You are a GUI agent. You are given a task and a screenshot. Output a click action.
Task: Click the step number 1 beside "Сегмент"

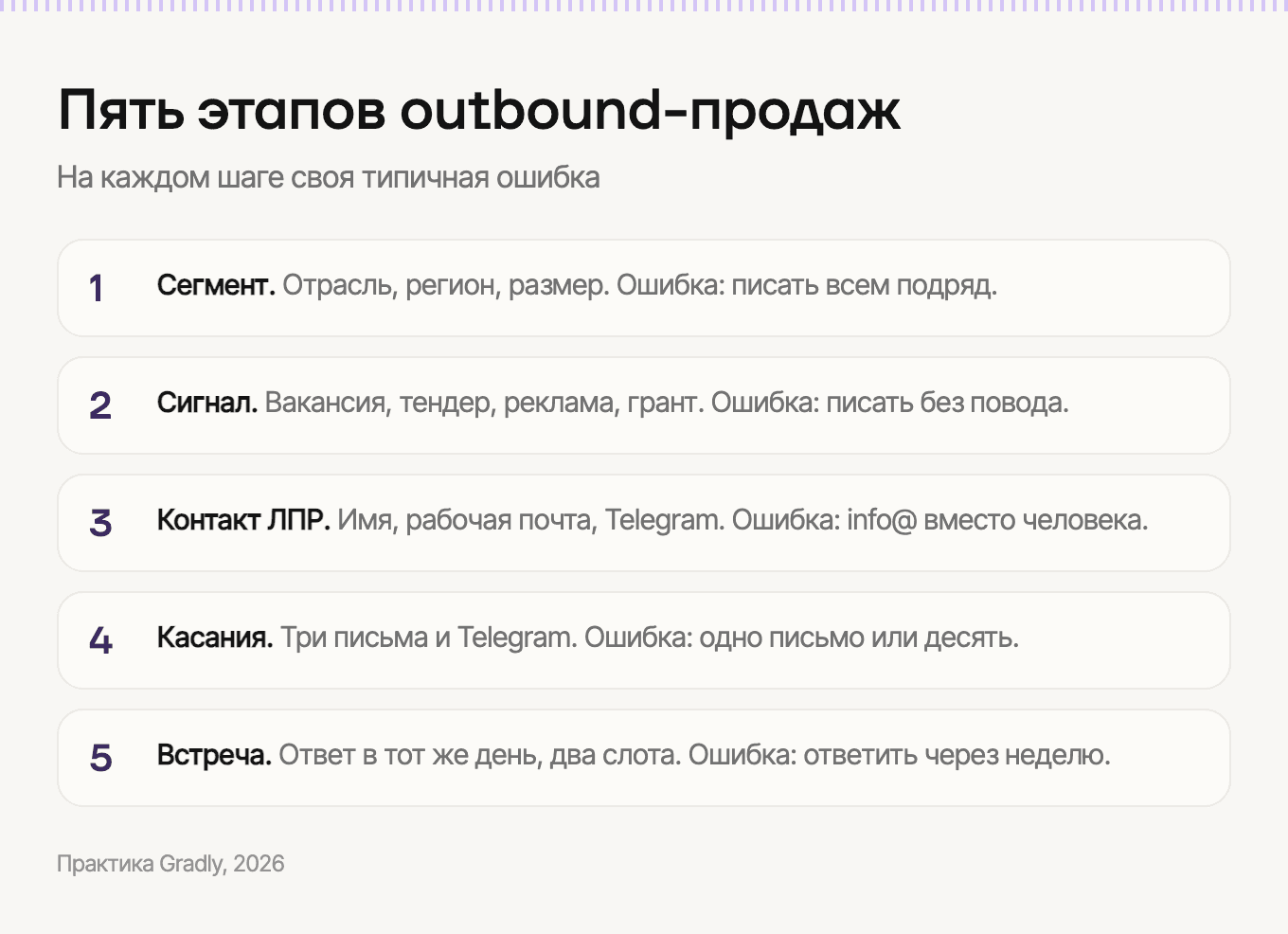click(97, 289)
